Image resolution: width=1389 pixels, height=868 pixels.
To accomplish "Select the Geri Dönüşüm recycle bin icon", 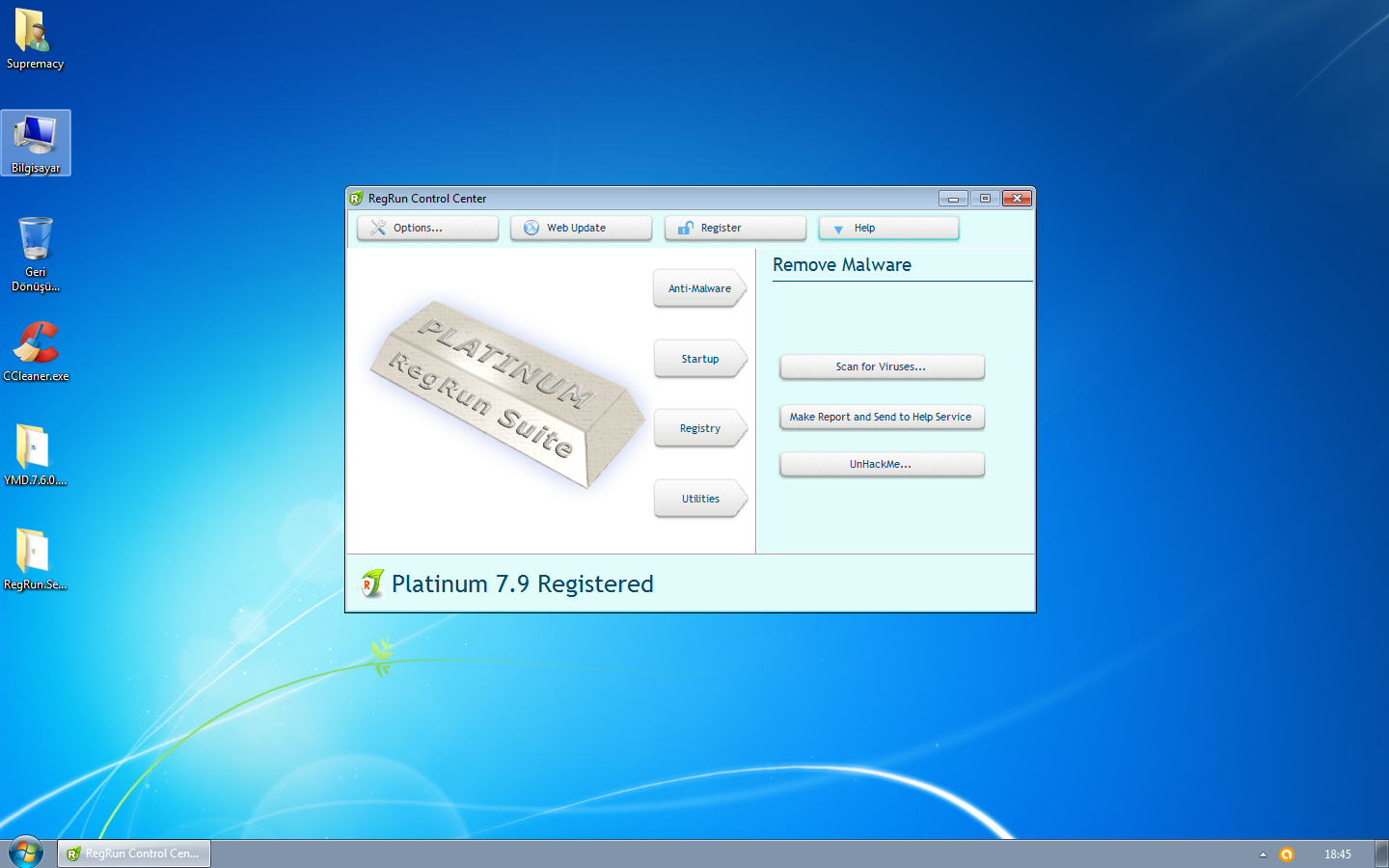I will 36,254.
